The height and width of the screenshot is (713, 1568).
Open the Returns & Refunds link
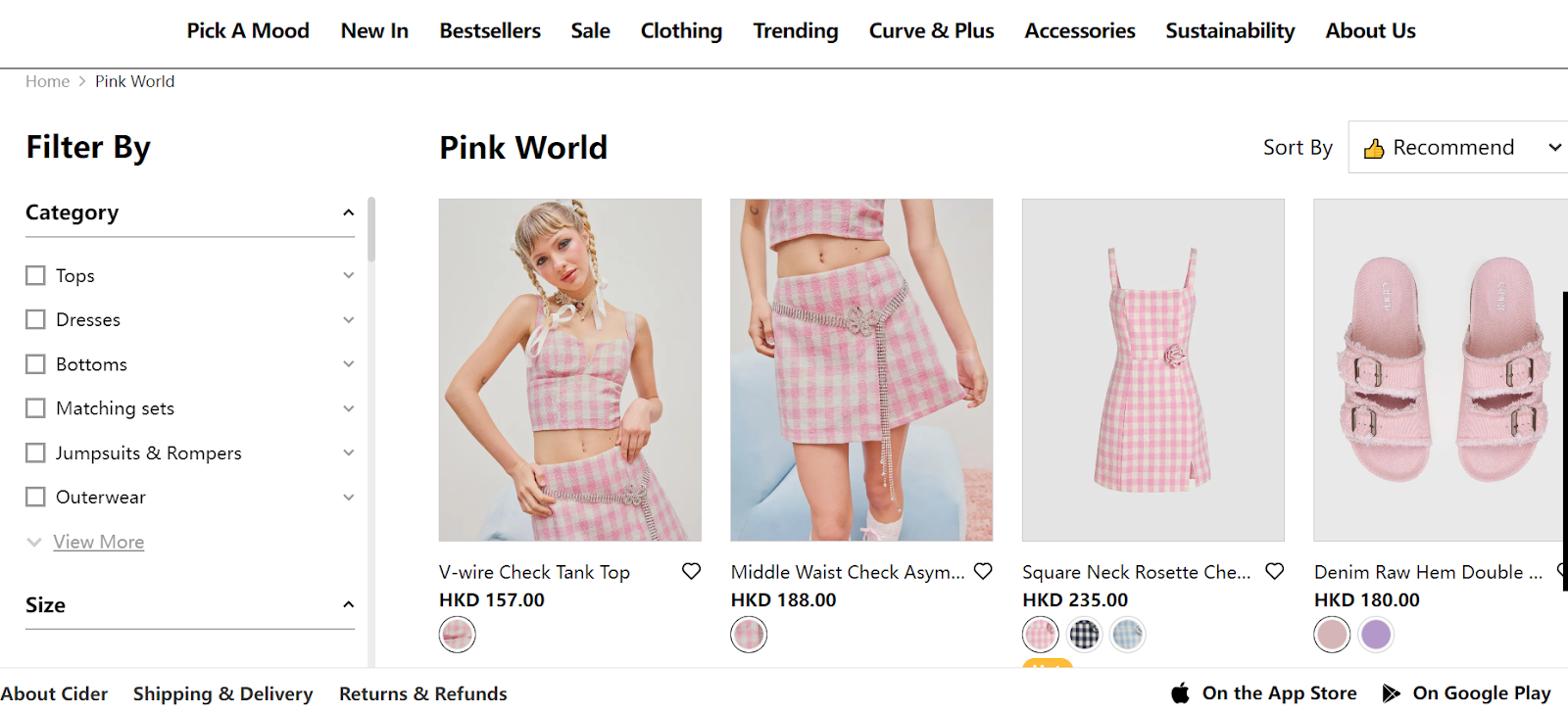click(423, 693)
